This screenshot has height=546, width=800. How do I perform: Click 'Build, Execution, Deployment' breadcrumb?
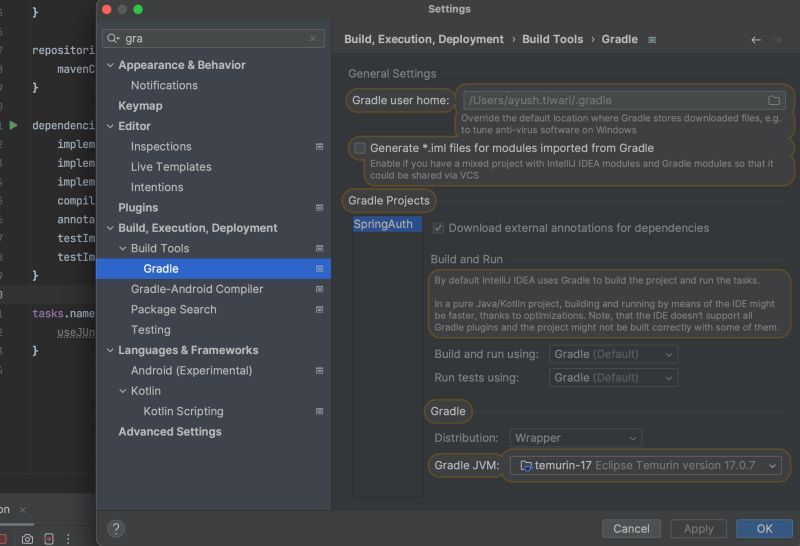pyautogui.click(x=423, y=39)
